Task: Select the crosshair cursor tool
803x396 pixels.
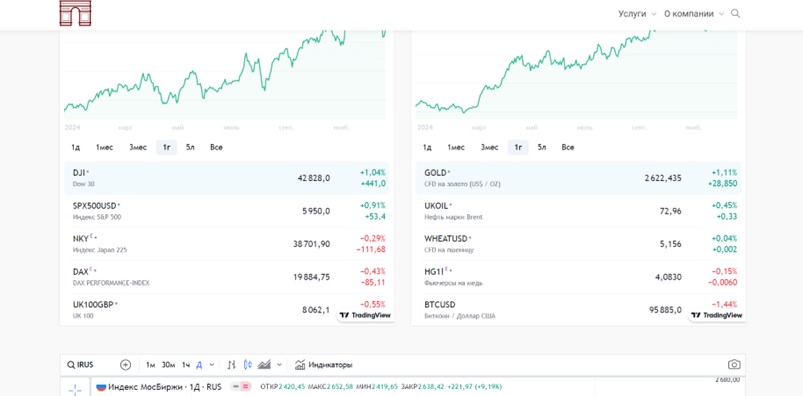Action: click(75, 390)
